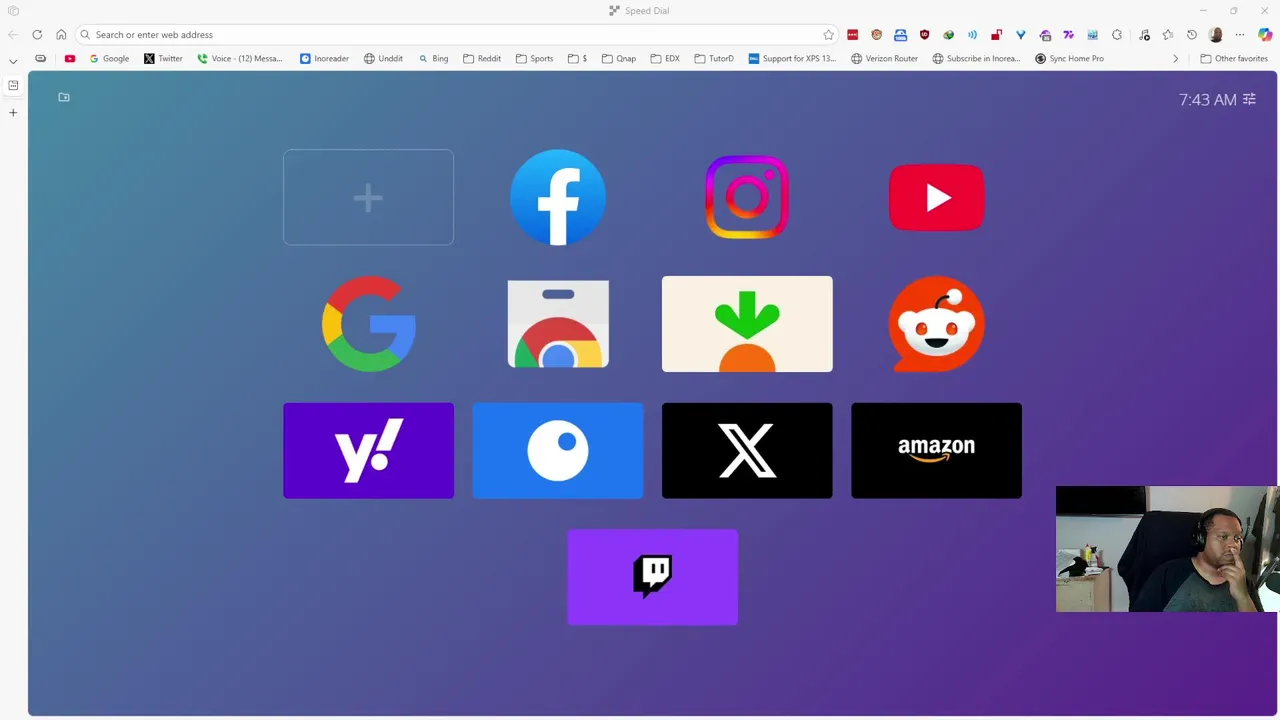
Task: Open the monkey face extension icon
Action: 876,35
